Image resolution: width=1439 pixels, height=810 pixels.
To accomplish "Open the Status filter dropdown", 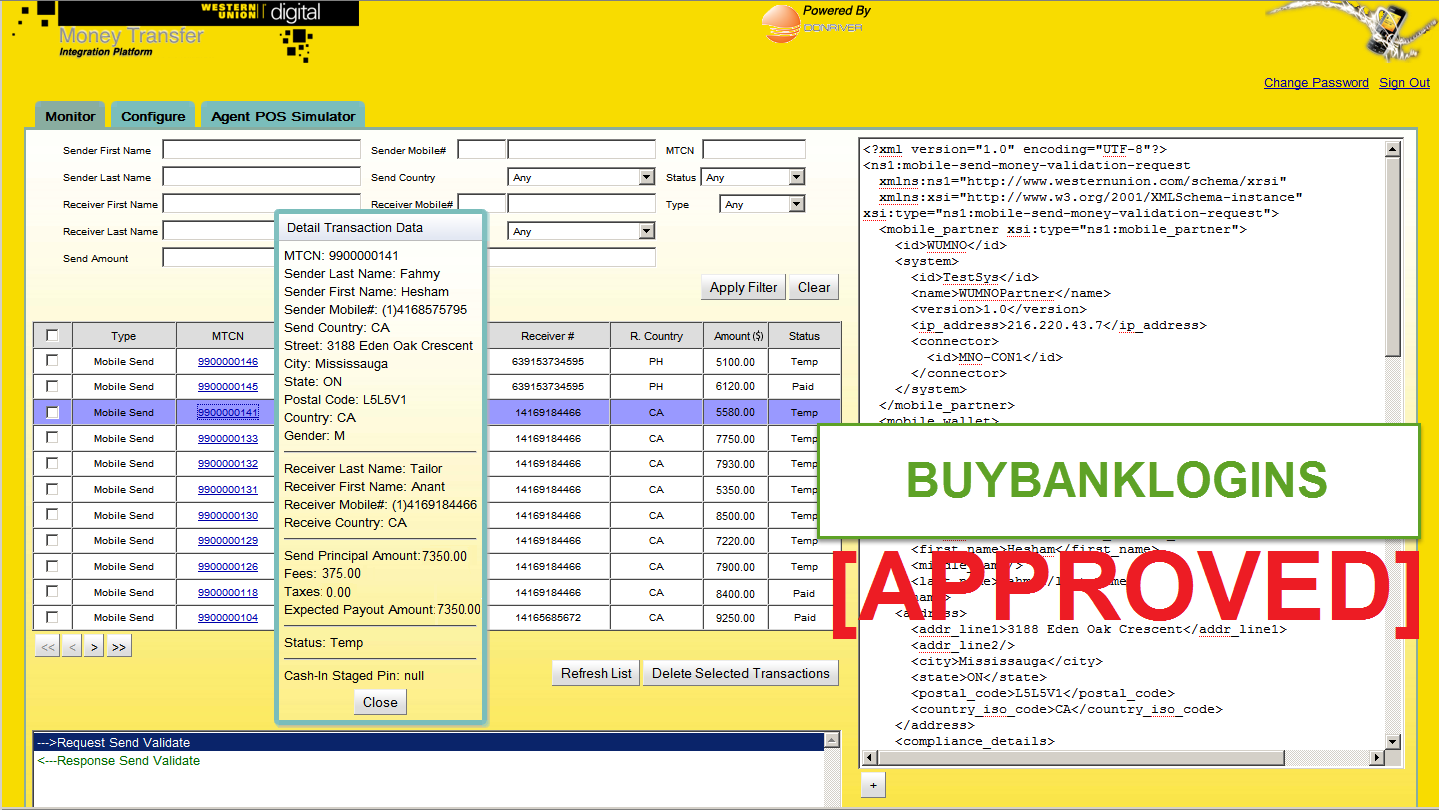I will 753,177.
